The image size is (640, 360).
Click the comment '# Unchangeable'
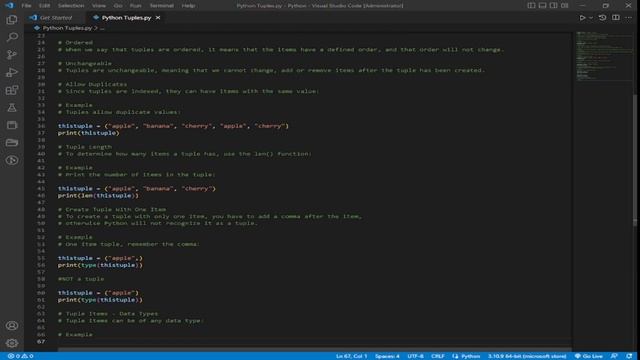coord(84,63)
